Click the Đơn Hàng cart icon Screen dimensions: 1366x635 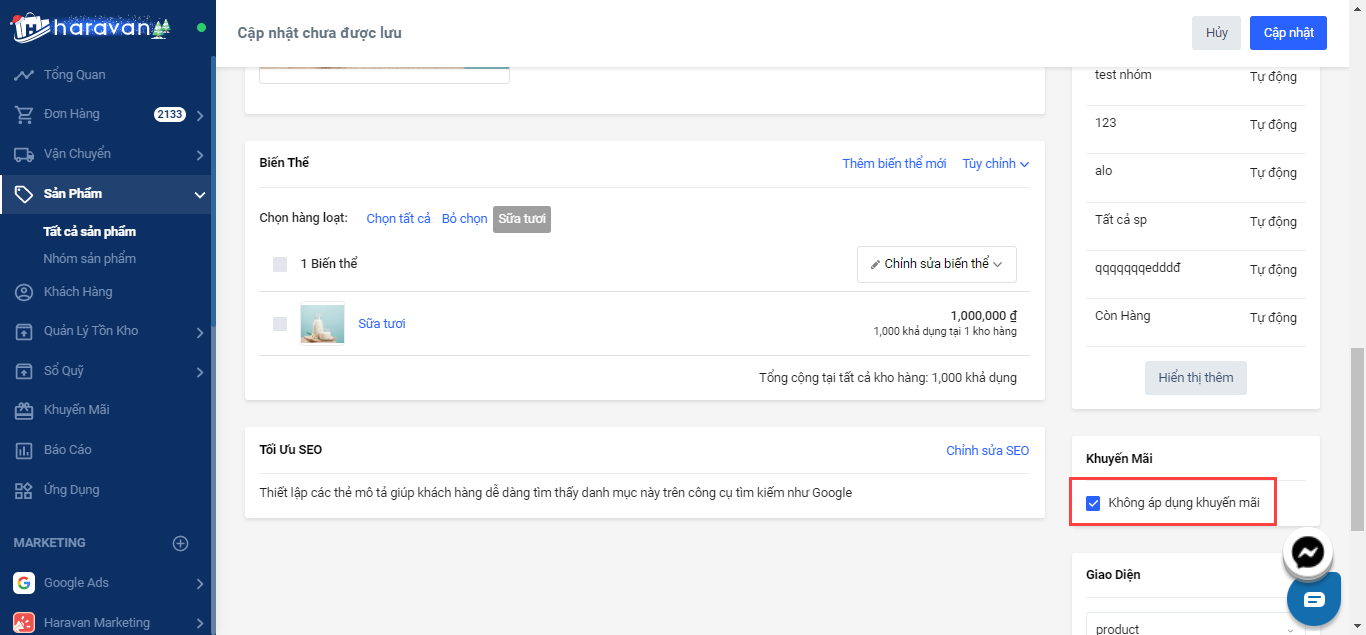(24, 114)
